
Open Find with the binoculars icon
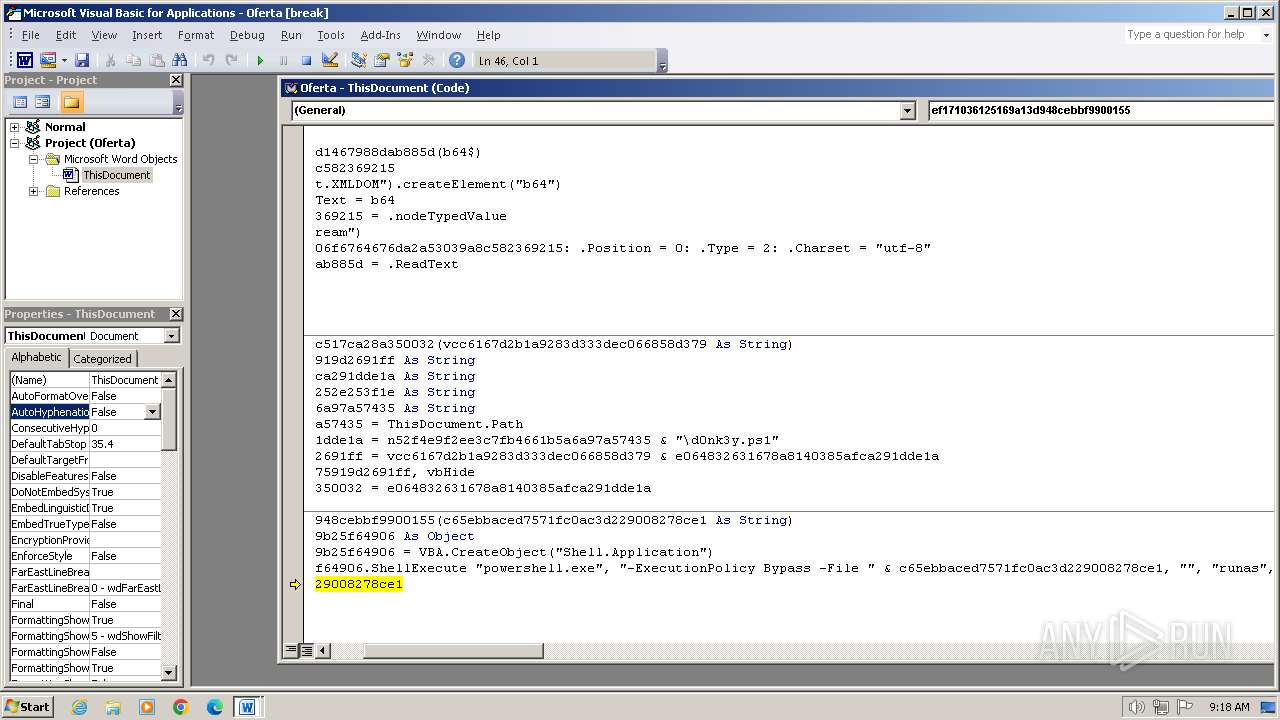181,60
